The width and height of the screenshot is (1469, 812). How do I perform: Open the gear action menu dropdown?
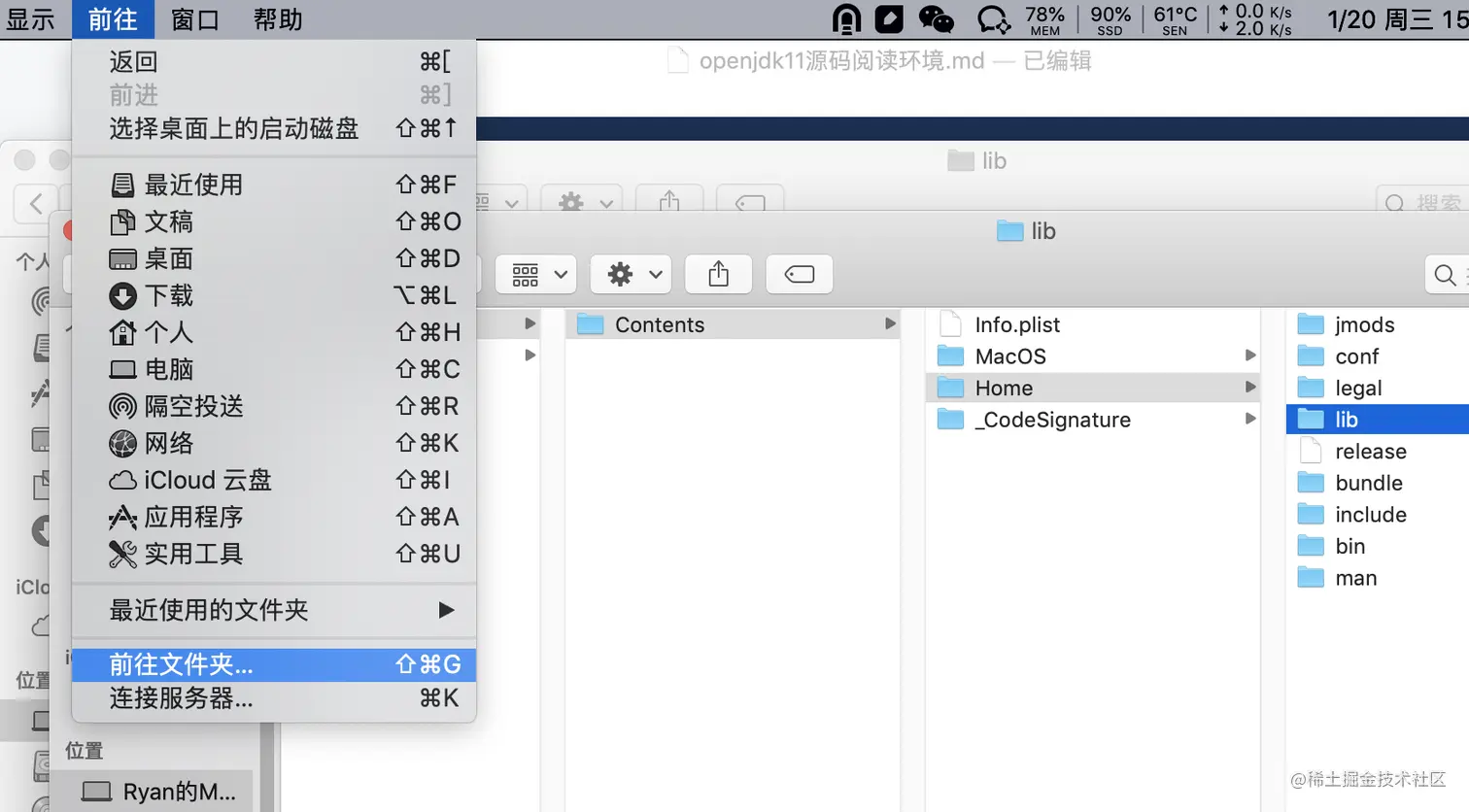click(x=632, y=275)
